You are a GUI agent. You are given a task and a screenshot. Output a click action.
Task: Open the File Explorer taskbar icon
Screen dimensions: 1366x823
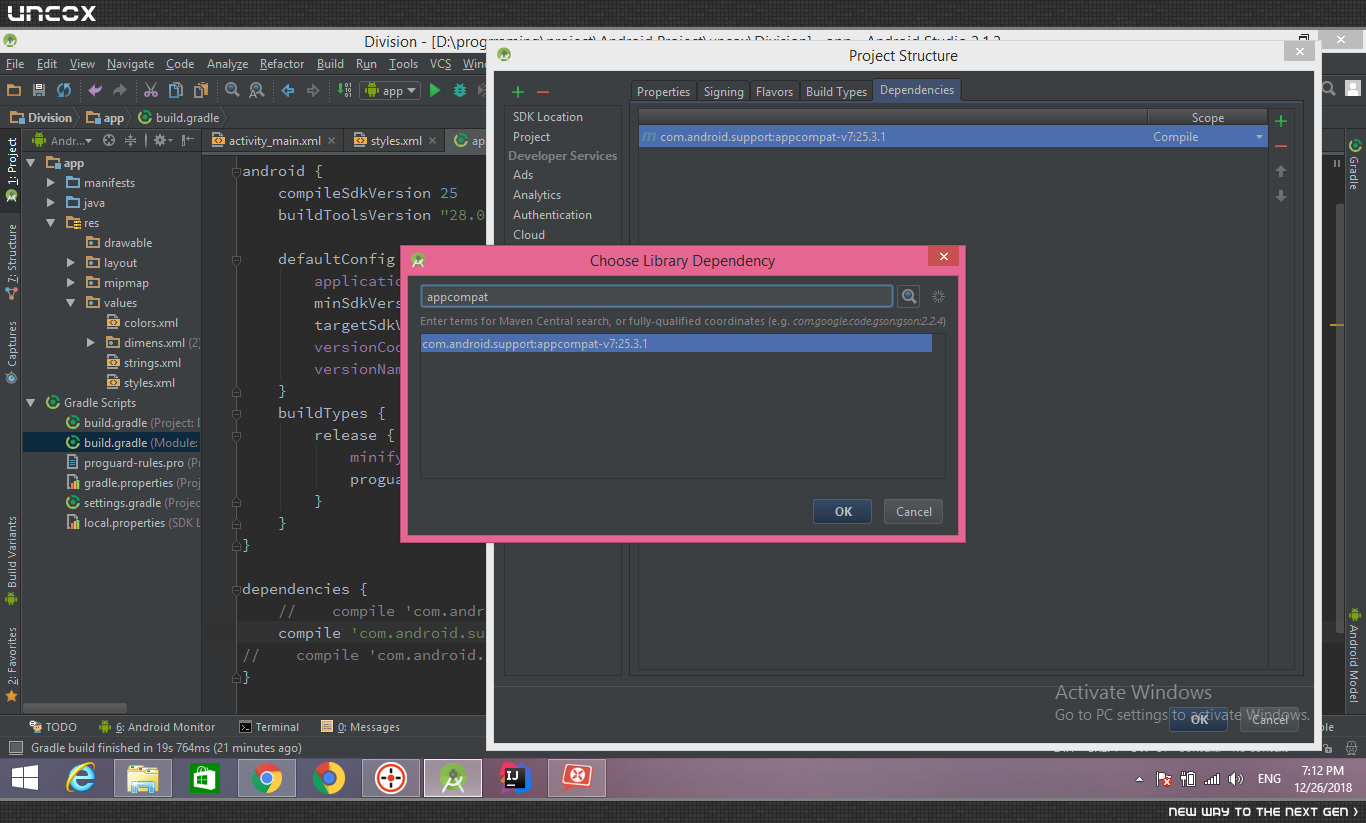143,778
